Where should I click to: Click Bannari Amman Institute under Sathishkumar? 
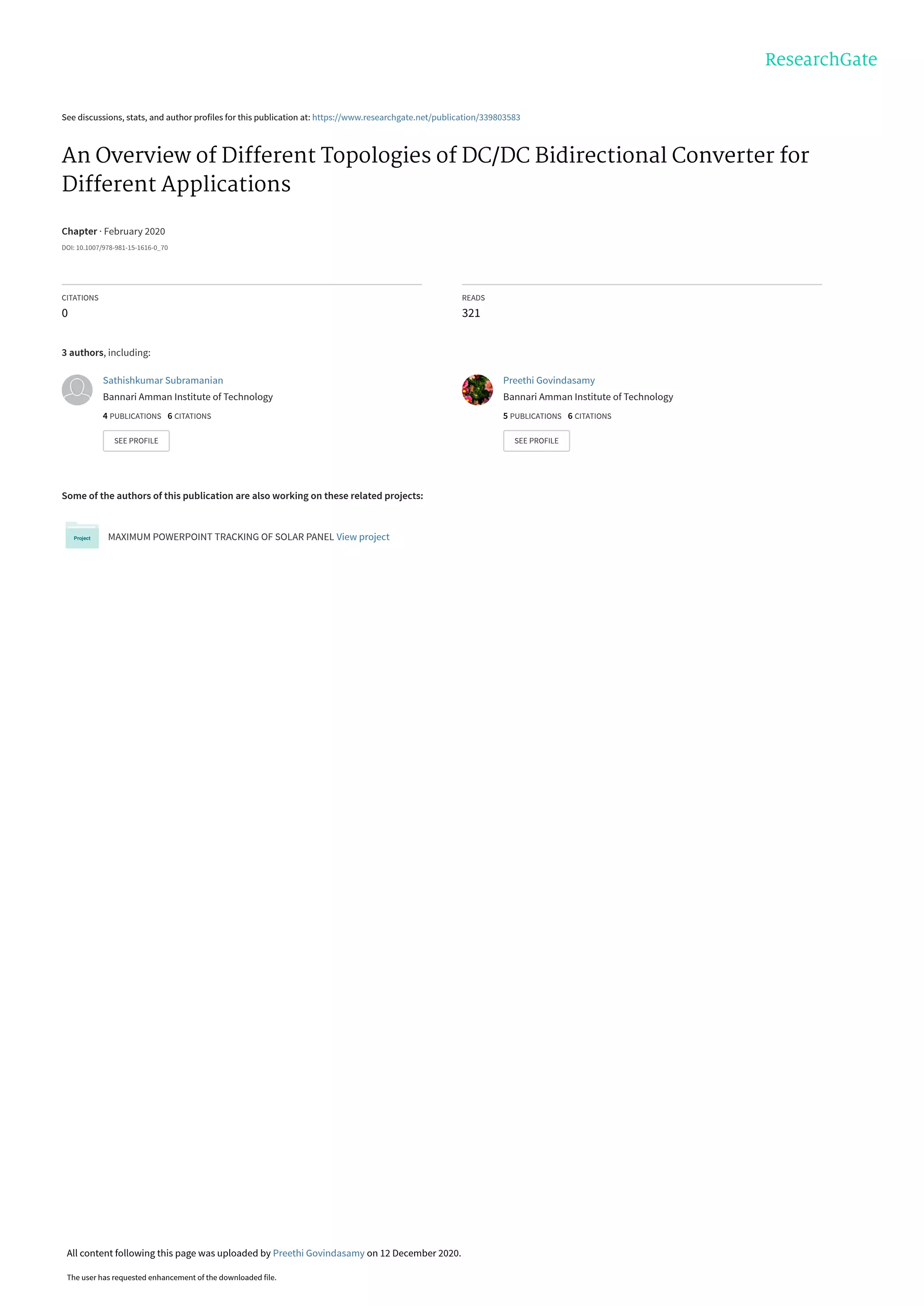188,397
